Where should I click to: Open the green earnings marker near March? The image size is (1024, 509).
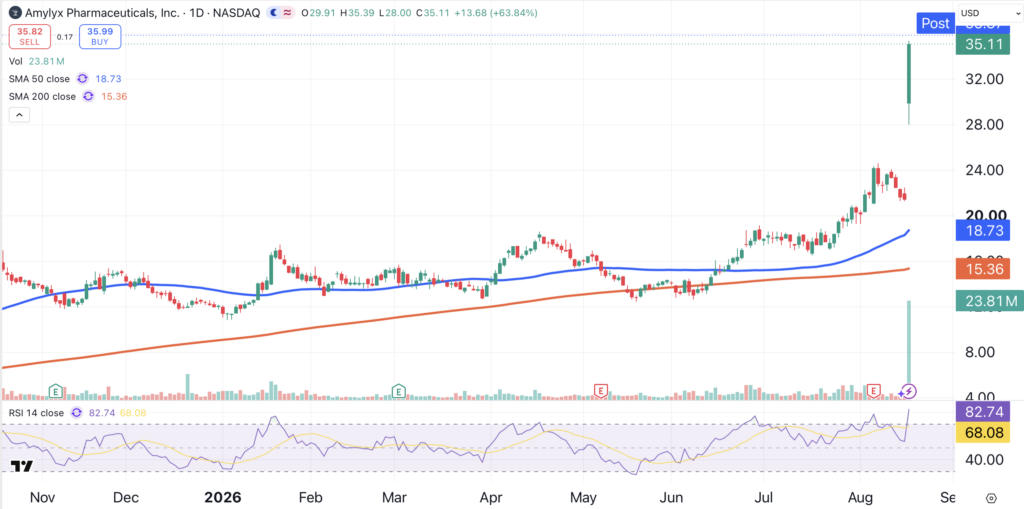398,391
